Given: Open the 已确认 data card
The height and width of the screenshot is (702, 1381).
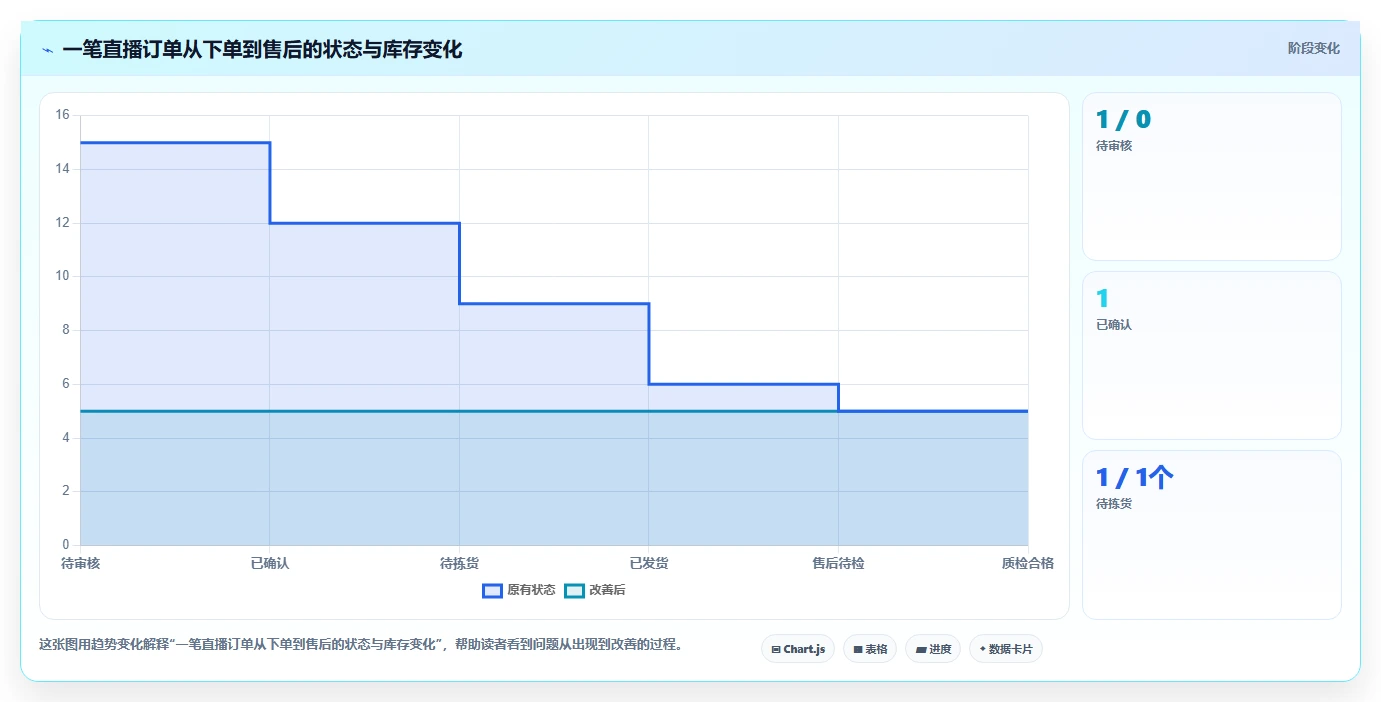Looking at the screenshot, I should coord(1211,355).
